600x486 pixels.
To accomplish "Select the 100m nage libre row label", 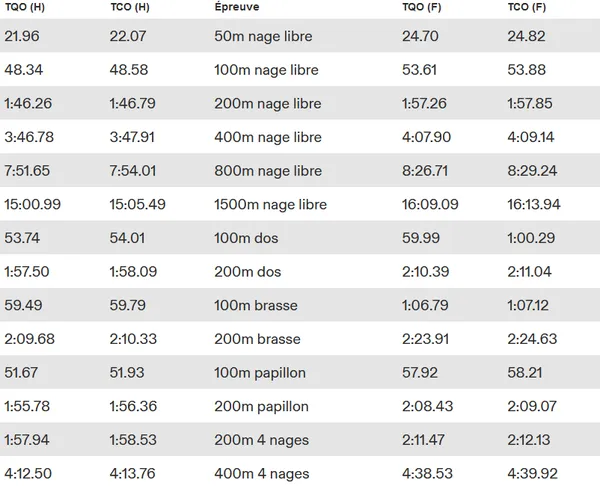I will [267, 70].
